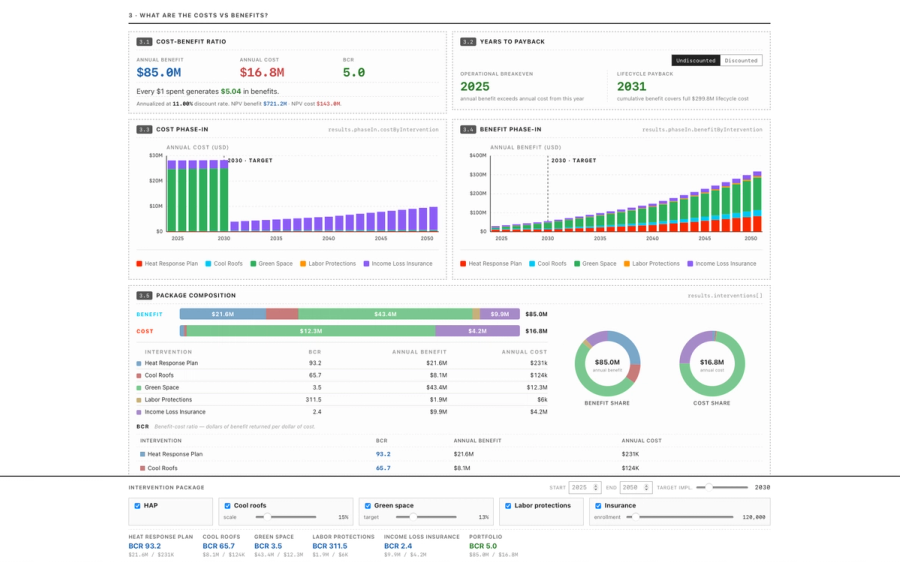
Task: Click Green Space legend swatch in Cost Phase-In
Action: 253,264
